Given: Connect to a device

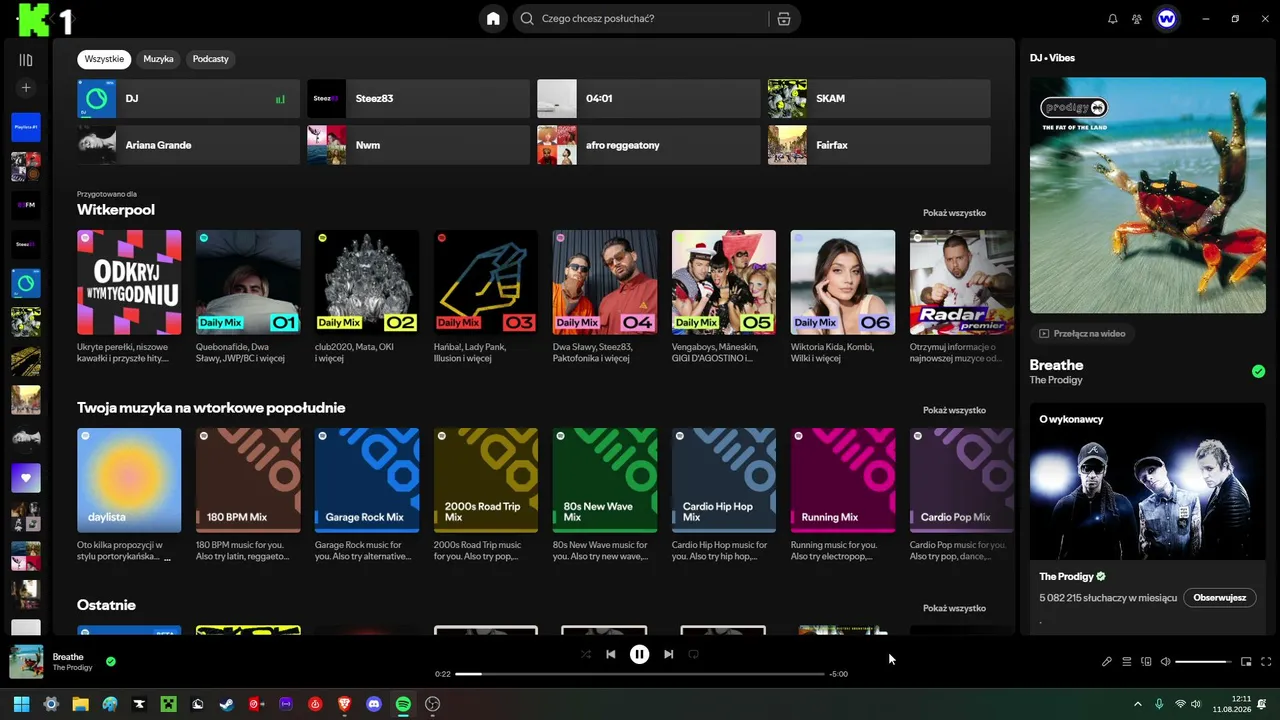Looking at the screenshot, I should (1146, 661).
